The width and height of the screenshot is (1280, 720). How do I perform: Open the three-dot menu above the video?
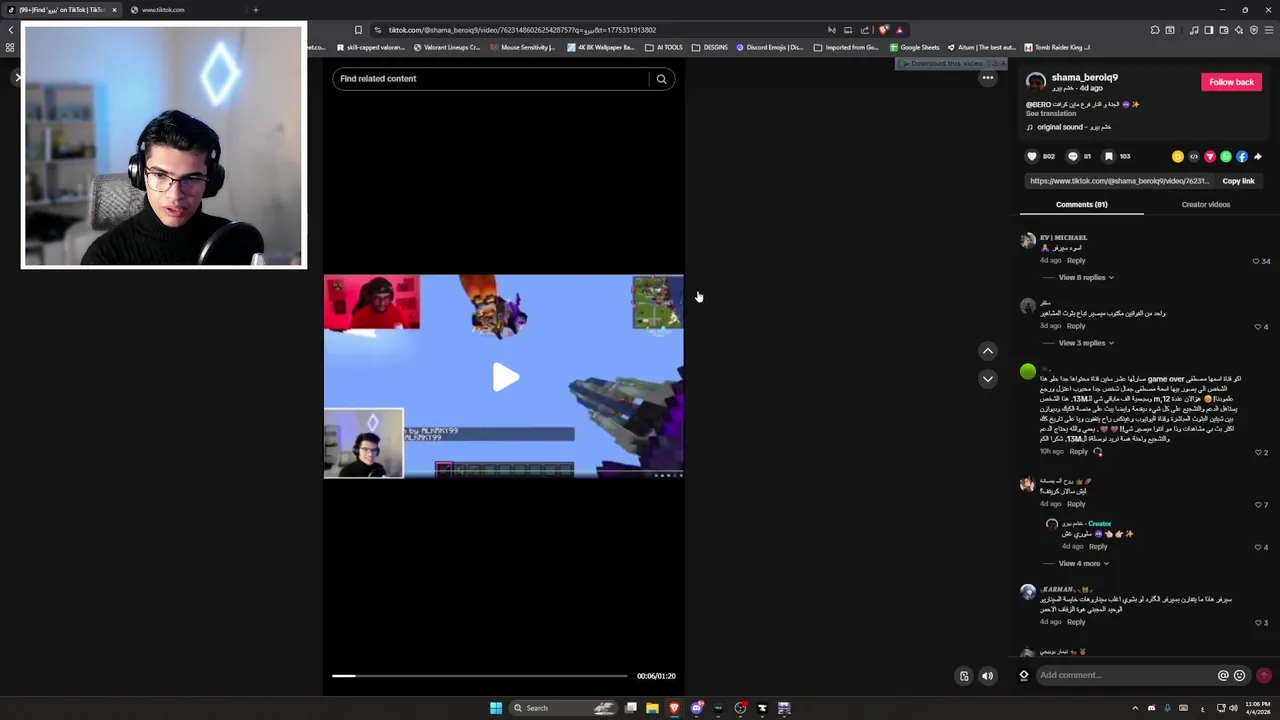987,78
